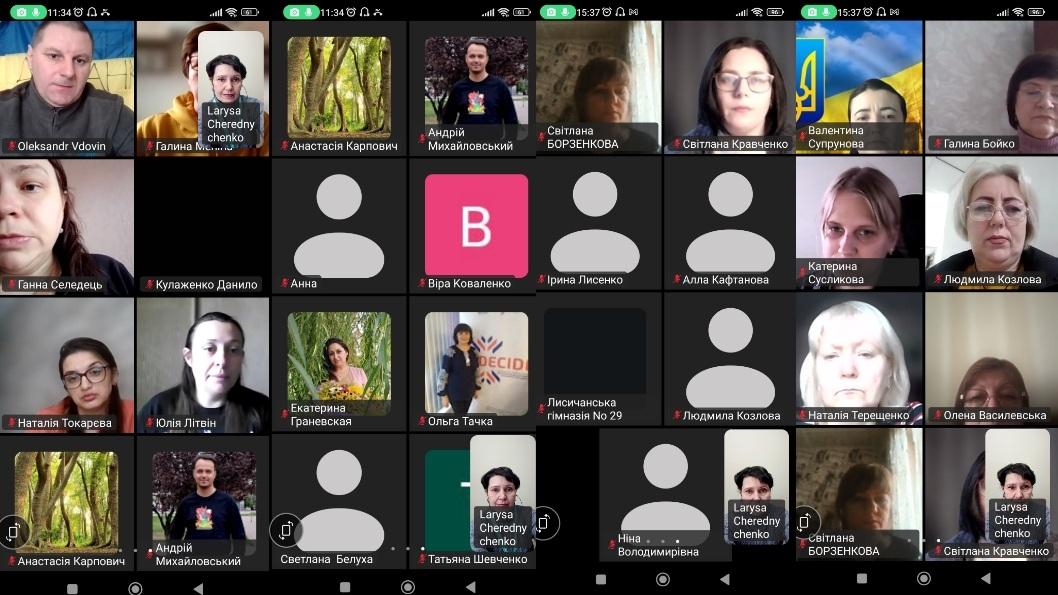The image size is (1058, 595).
Task: Tap the Лисичанська гімназія No 29 tile
Action: (x=596, y=358)
